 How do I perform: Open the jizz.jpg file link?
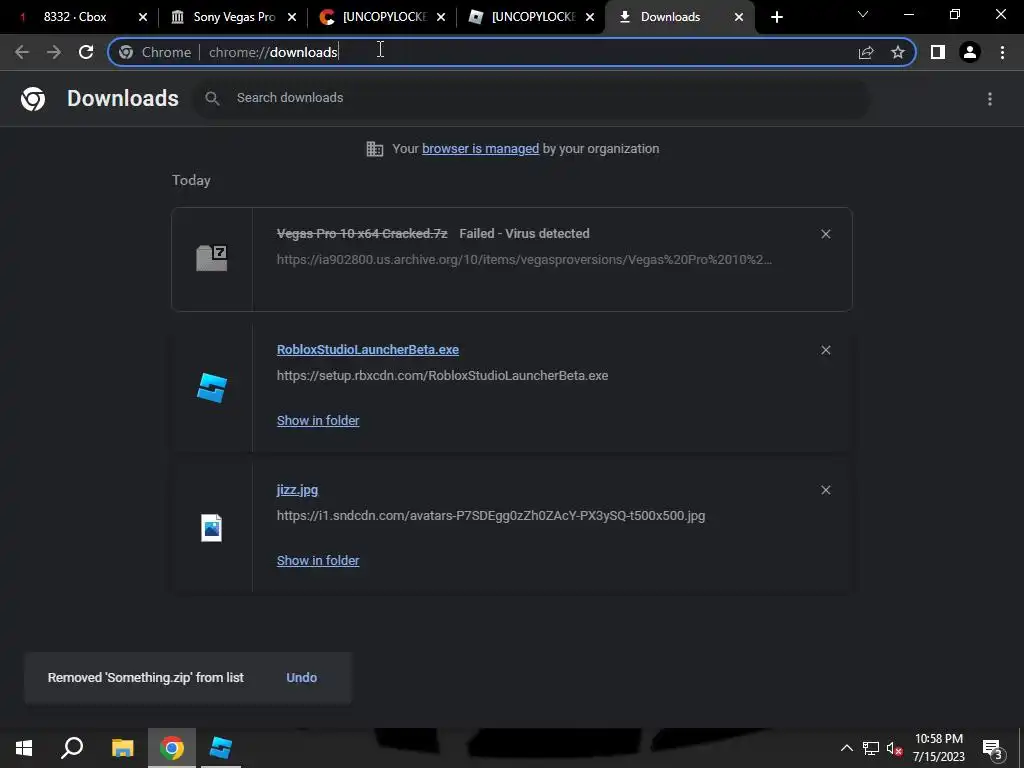(x=297, y=490)
